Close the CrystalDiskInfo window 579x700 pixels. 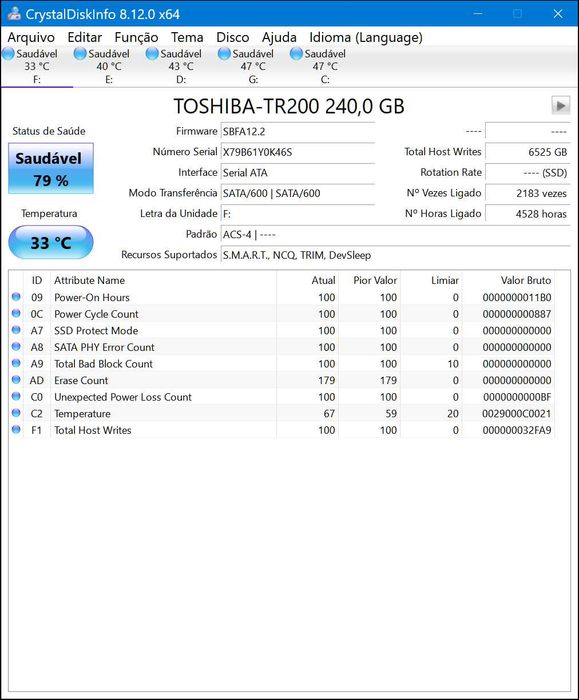(558, 14)
